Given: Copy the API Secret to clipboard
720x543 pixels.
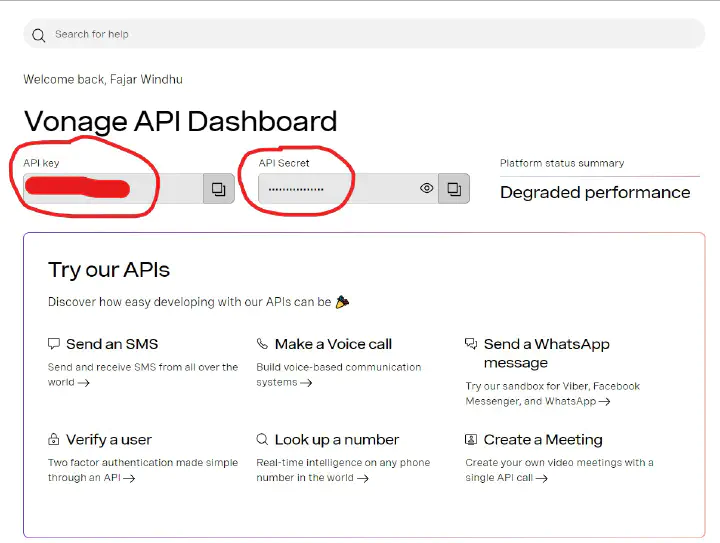Looking at the screenshot, I should tap(454, 189).
